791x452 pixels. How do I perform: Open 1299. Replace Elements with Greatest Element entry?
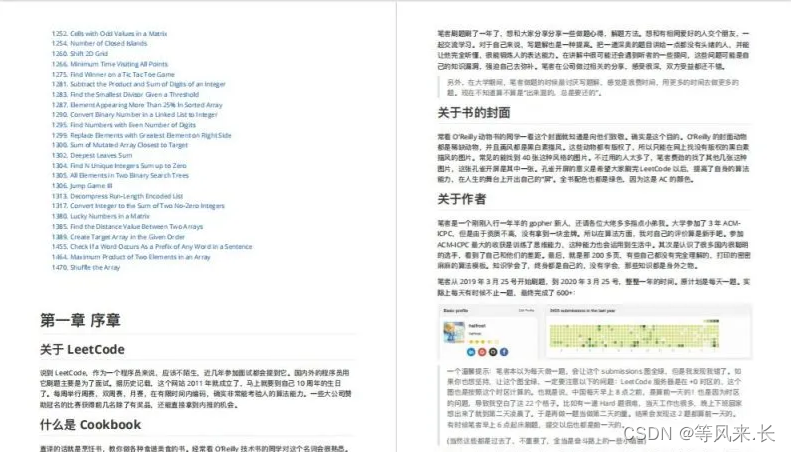141,135
